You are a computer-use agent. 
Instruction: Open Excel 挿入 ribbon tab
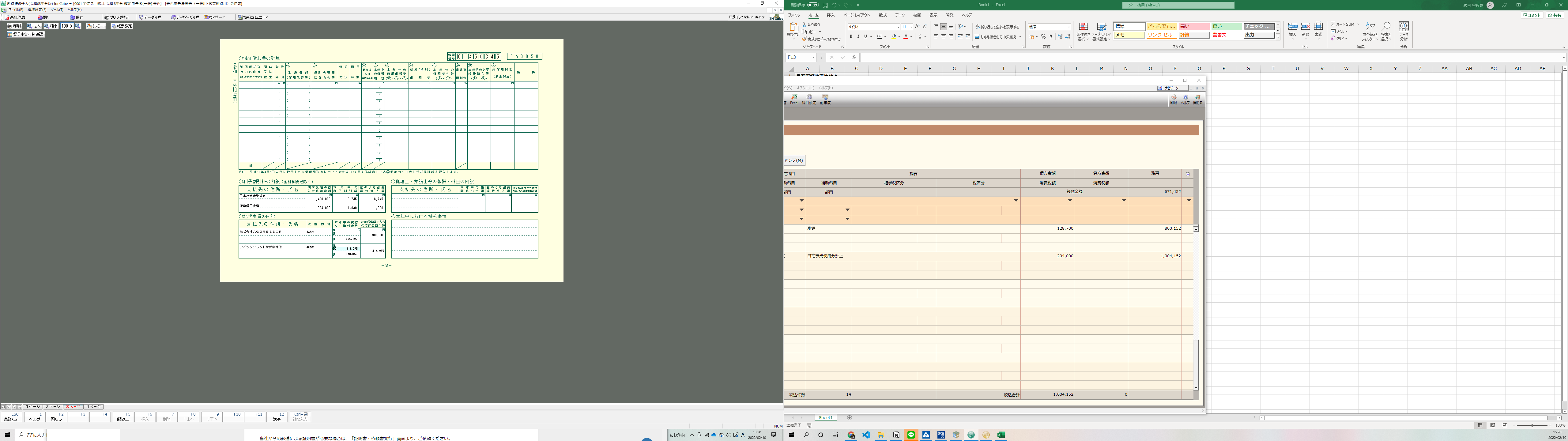coord(831,15)
